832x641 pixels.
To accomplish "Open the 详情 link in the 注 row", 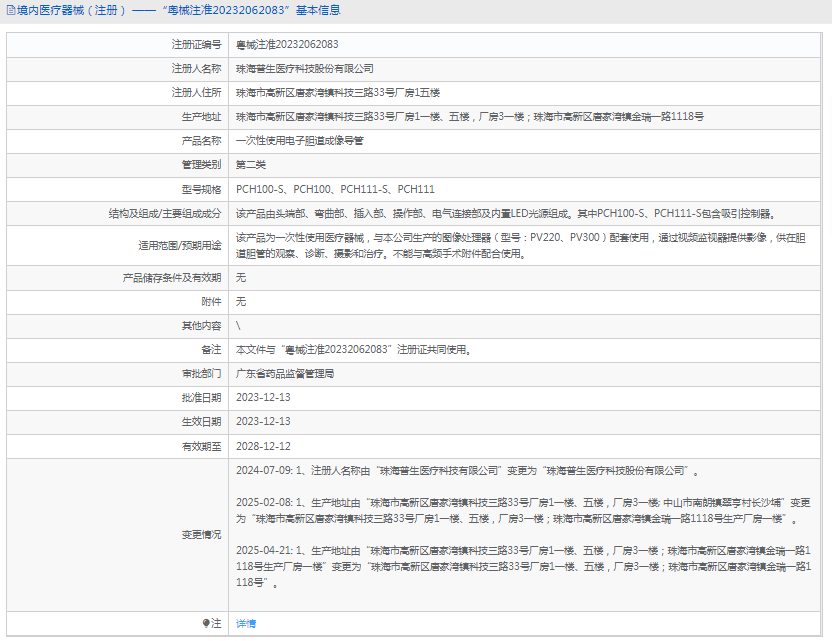I will [x=246, y=623].
